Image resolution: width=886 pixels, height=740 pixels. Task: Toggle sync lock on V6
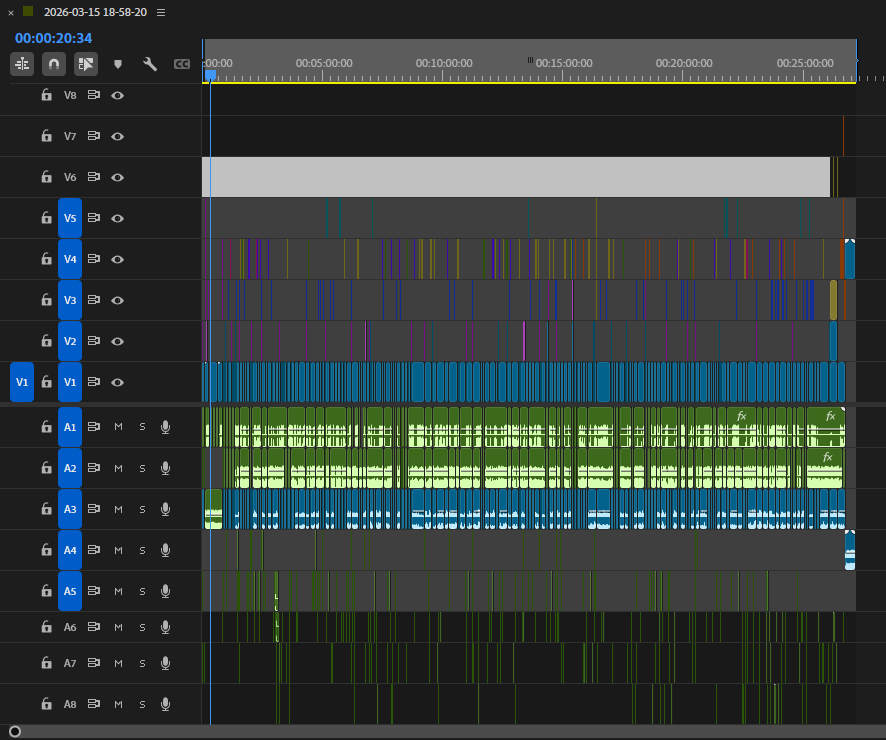click(94, 177)
